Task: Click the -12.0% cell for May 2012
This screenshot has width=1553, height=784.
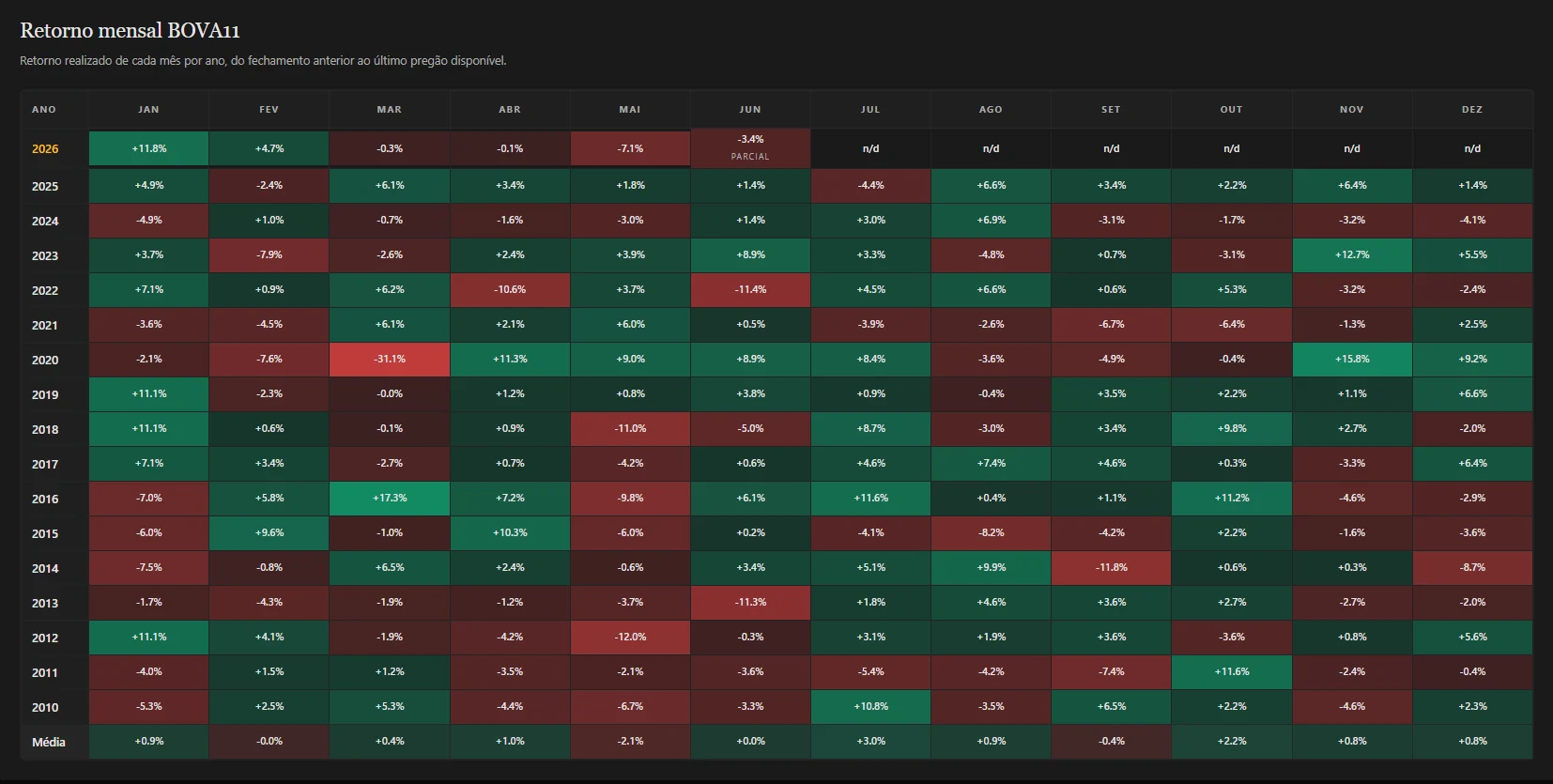Action: pyautogui.click(x=630, y=637)
